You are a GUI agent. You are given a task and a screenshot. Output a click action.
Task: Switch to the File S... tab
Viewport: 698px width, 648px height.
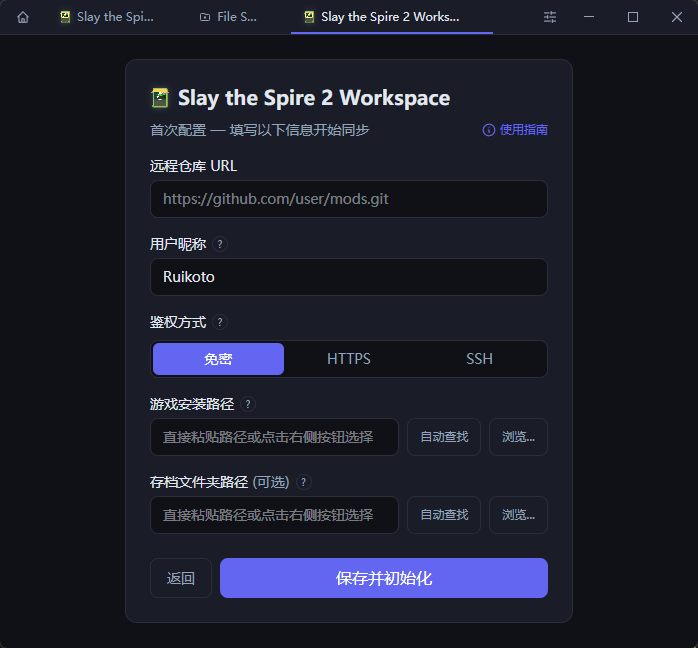click(228, 17)
